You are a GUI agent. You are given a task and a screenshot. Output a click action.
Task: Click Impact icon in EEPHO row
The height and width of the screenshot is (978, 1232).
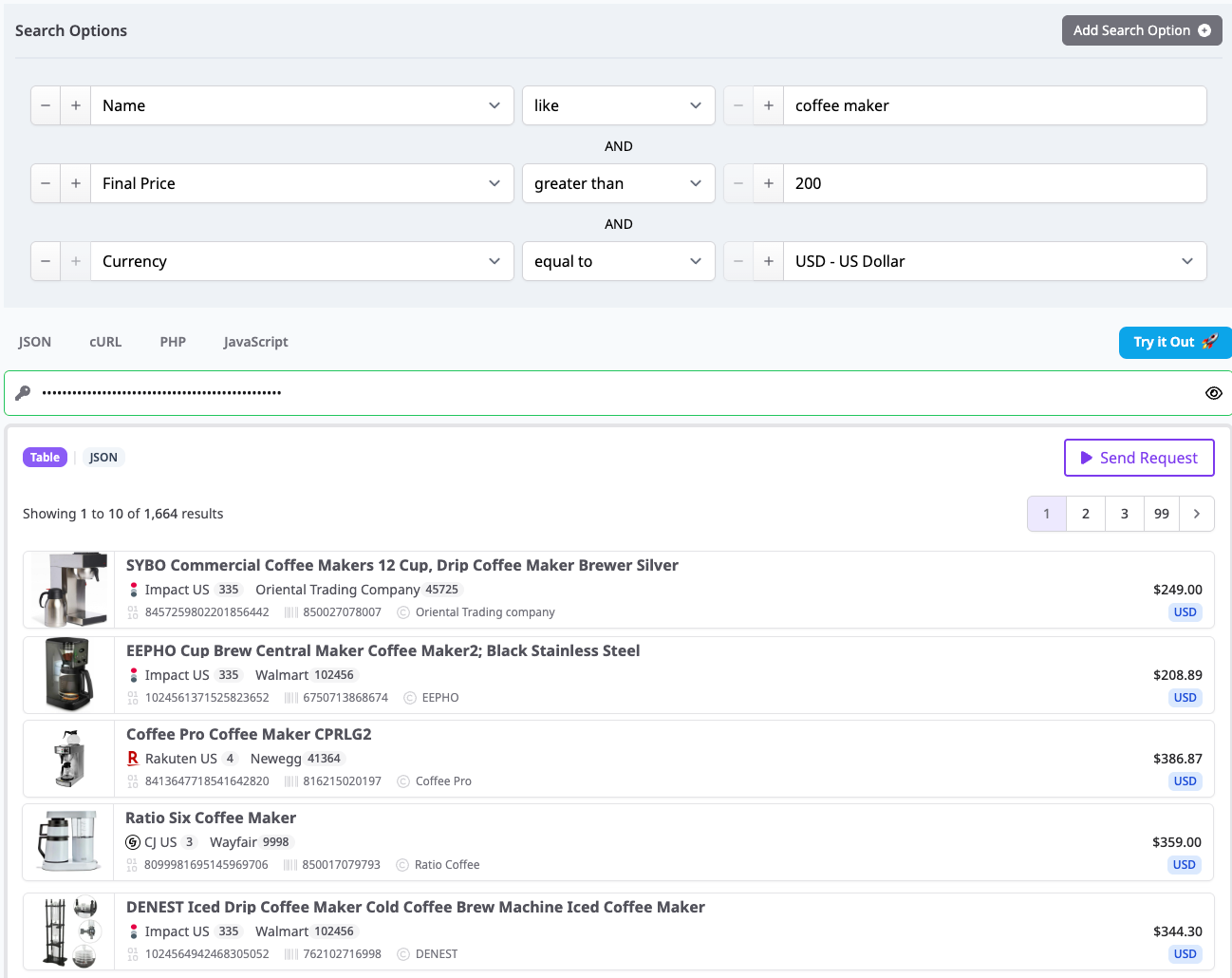pyautogui.click(x=134, y=675)
